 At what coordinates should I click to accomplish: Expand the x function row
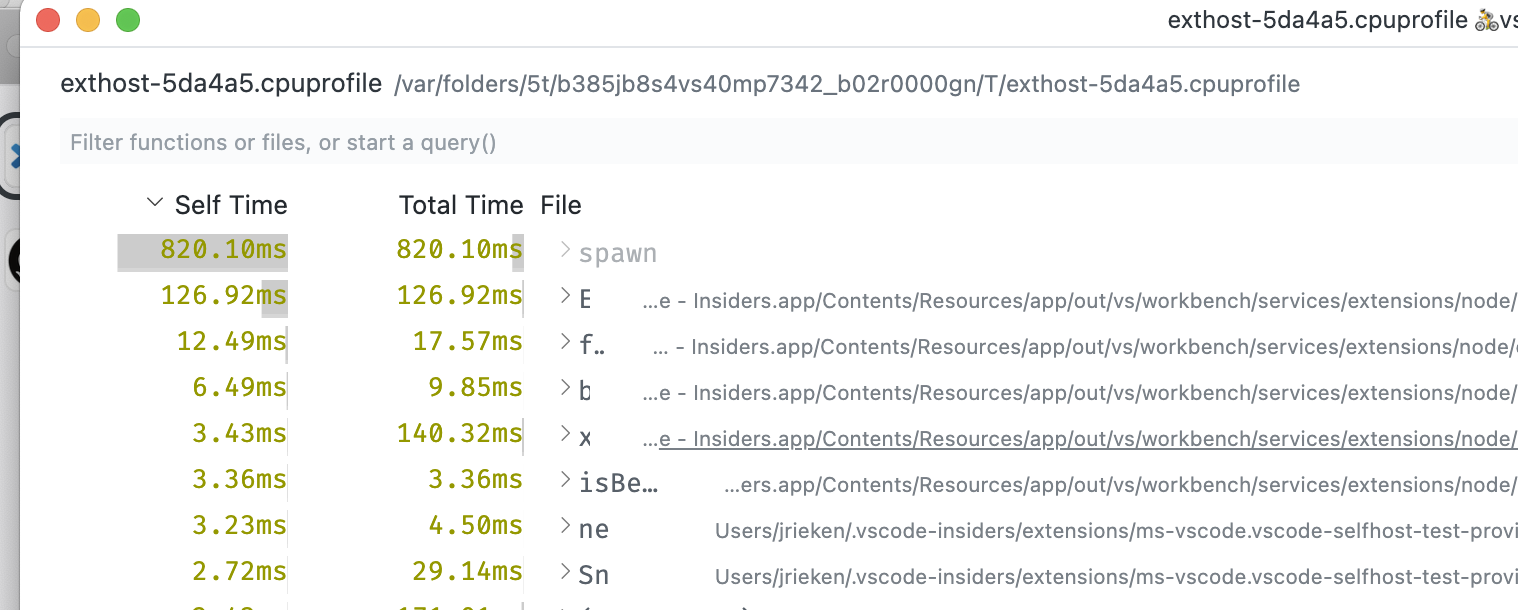[564, 434]
